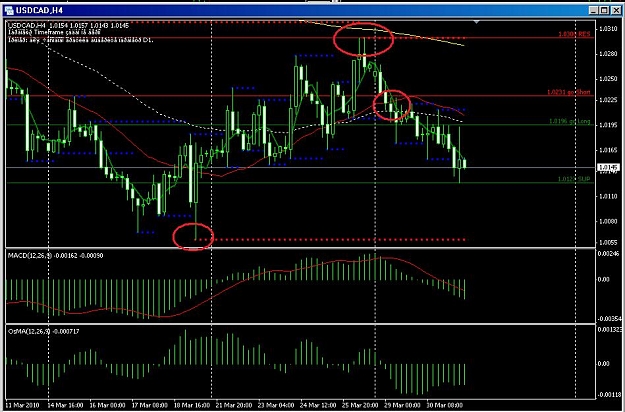Click the SUP support level label
Screen dimensions: 625x412
(x=574, y=180)
